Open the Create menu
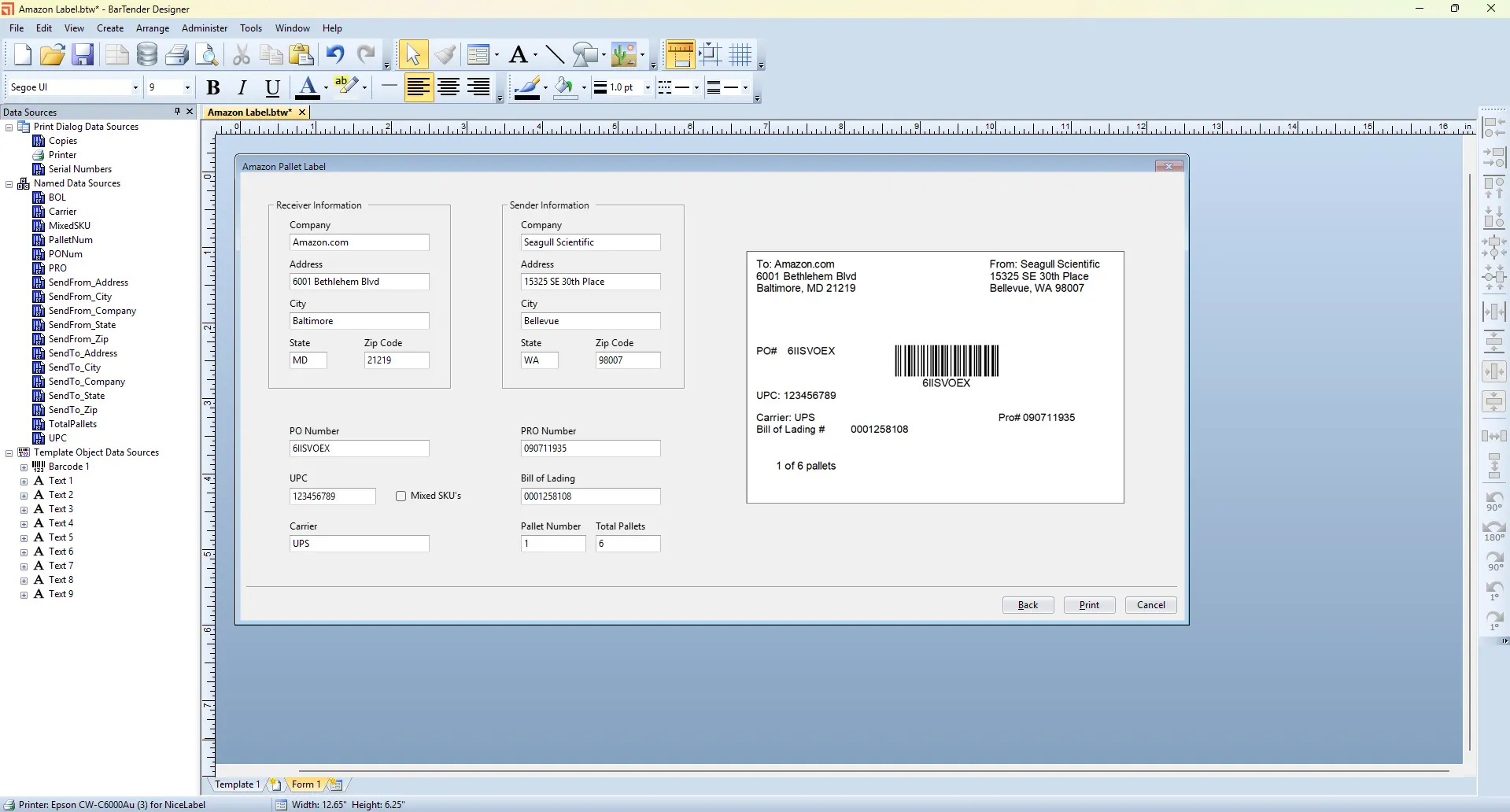 click(x=110, y=28)
